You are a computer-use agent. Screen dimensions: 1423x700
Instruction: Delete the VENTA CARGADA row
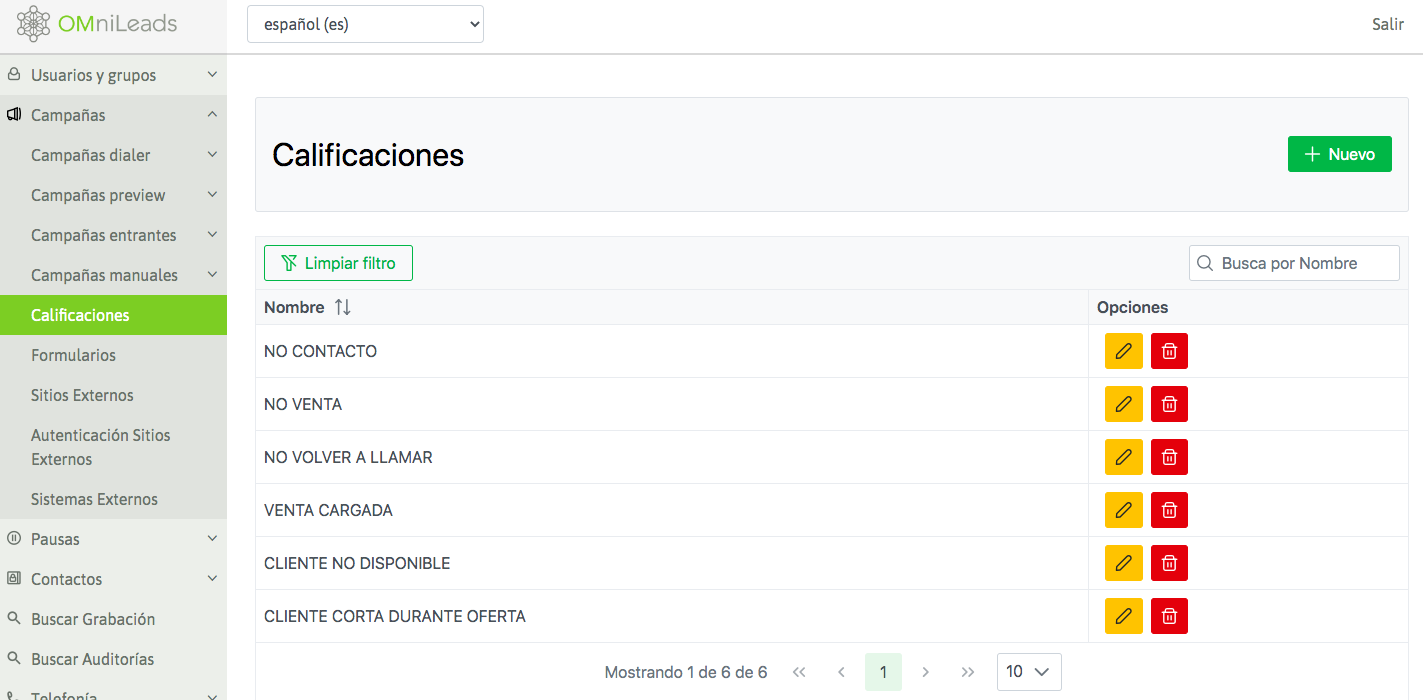click(x=1169, y=510)
